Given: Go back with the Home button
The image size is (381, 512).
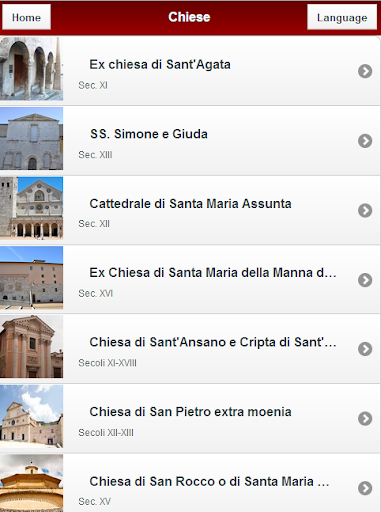Looking at the screenshot, I should 26,17.
